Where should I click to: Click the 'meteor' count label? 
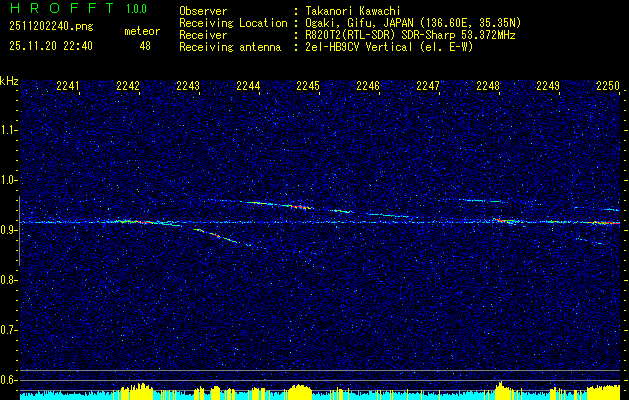(x=142, y=31)
